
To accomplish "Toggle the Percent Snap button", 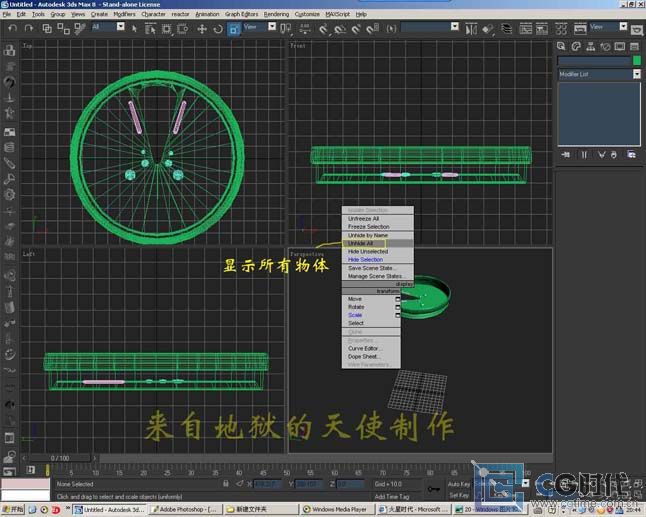I will coord(356,29).
